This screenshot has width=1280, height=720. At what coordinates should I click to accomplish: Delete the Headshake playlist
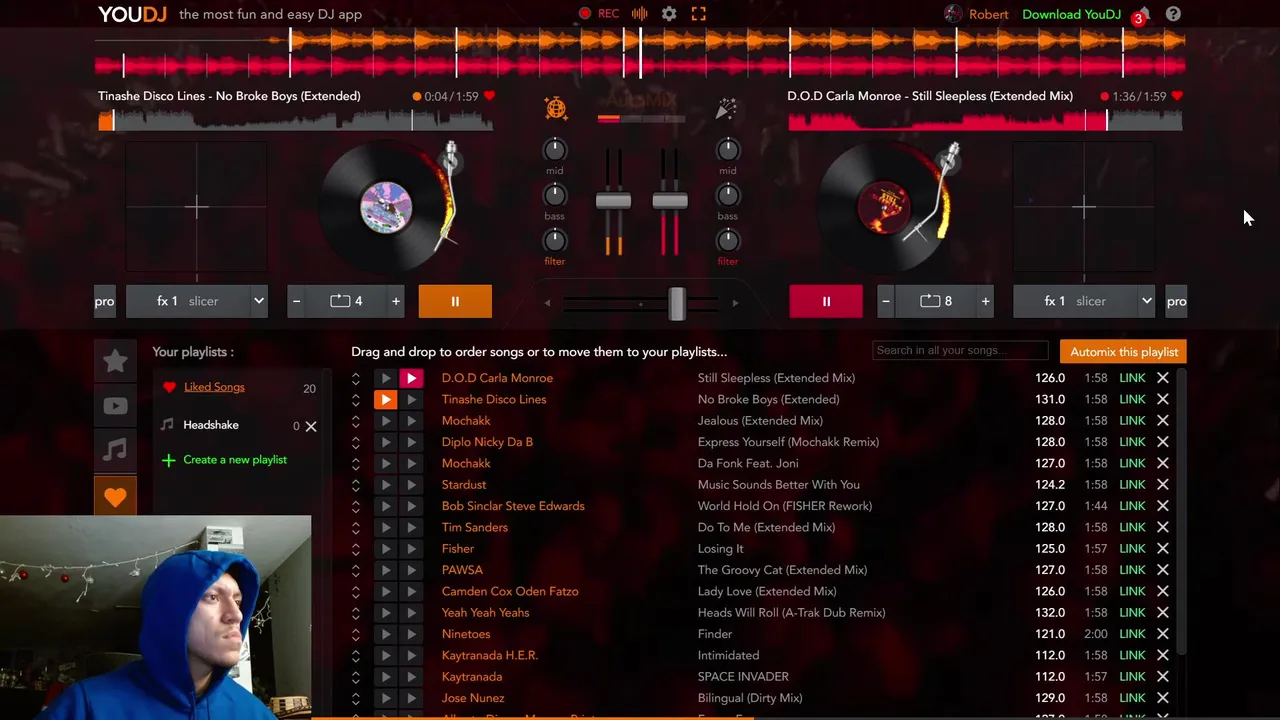click(311, 426)
